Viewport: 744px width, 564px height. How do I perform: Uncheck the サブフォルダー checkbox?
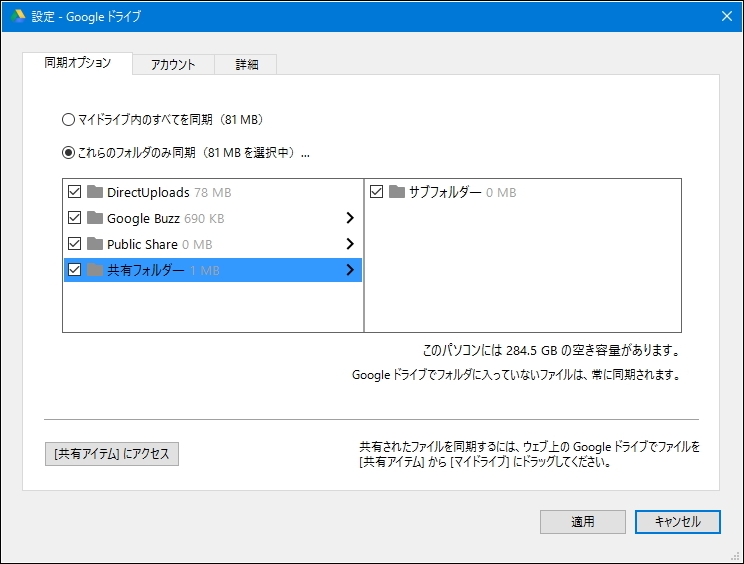(x=376, y=192)
